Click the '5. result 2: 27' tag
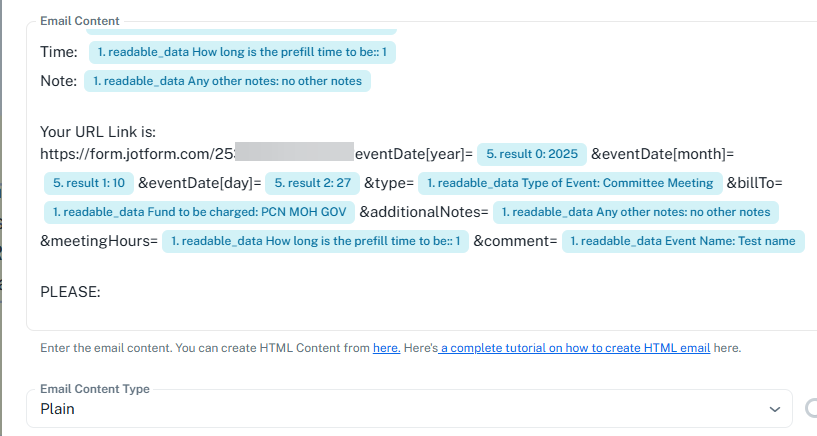The image size is (817, 436). click(311, 183)
